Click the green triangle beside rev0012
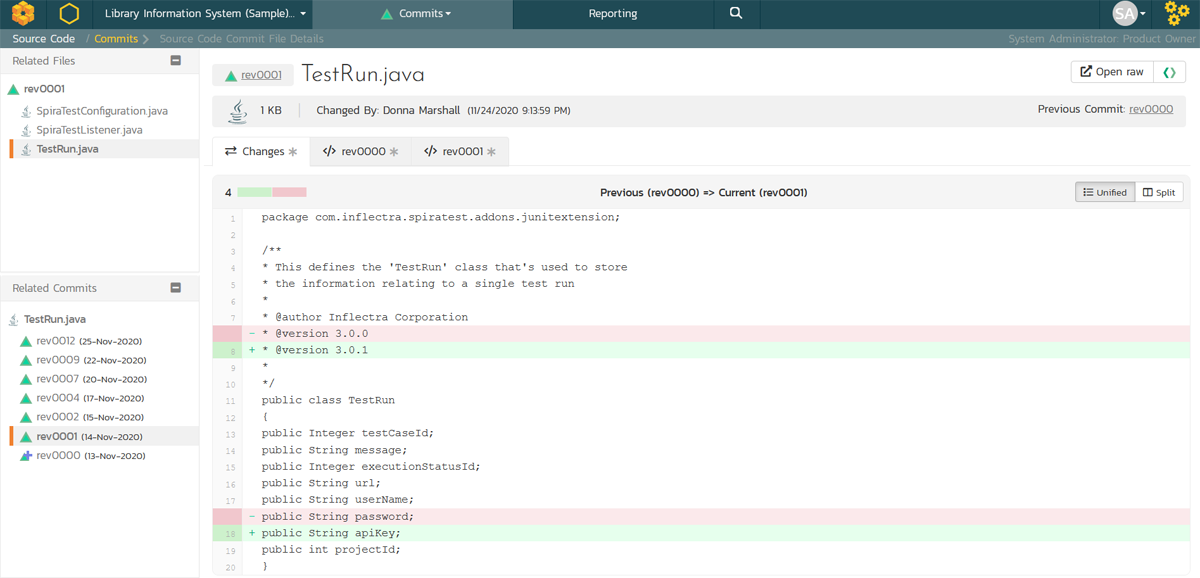This screenshot has height=578, width=1200. [26, 342]
